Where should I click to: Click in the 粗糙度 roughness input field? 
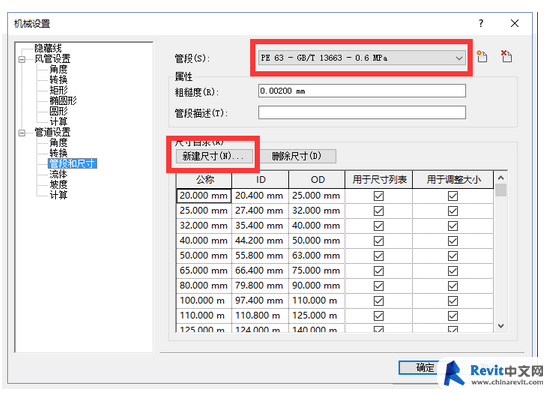point(362,91)
